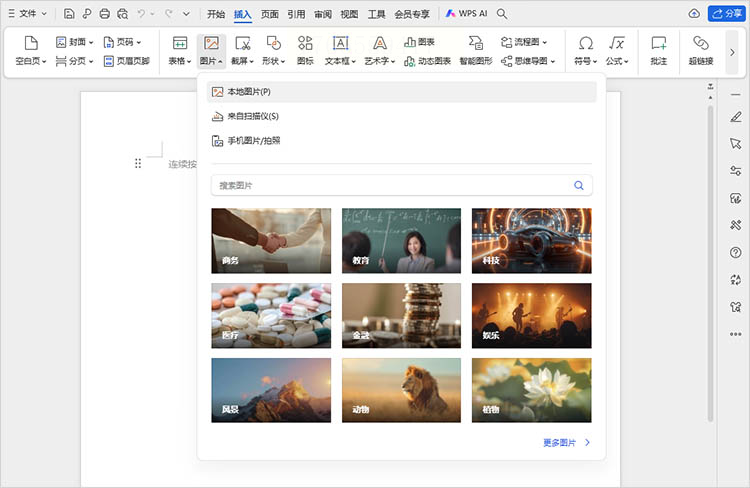
Task: Switch to the 开始 Home tab
Action: pyautogui.click(x=216, y=14)
